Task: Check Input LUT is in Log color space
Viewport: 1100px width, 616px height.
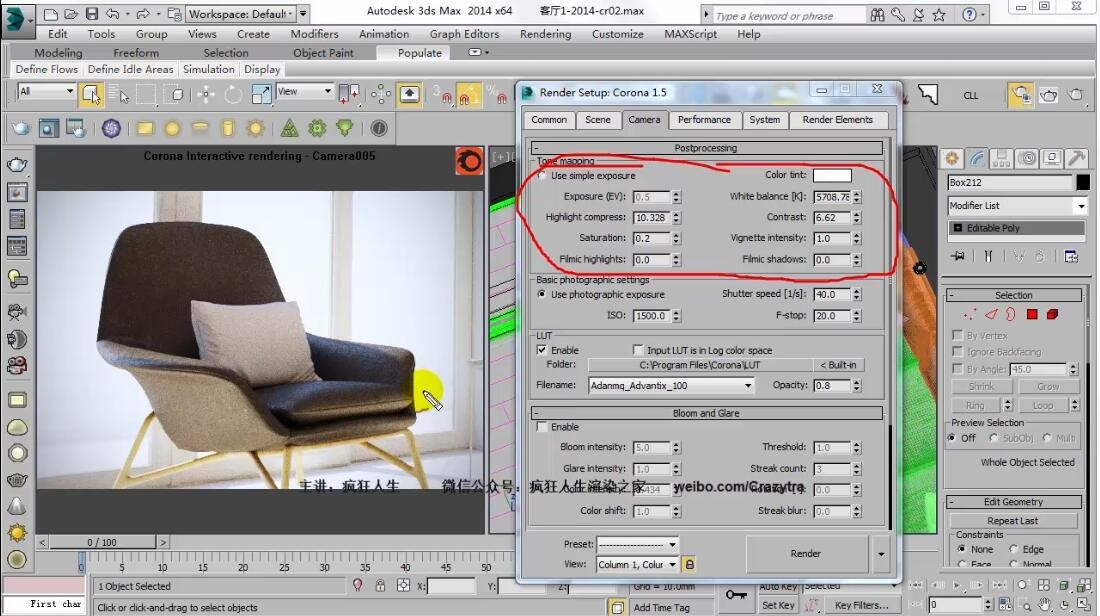Action: (638, 349)
